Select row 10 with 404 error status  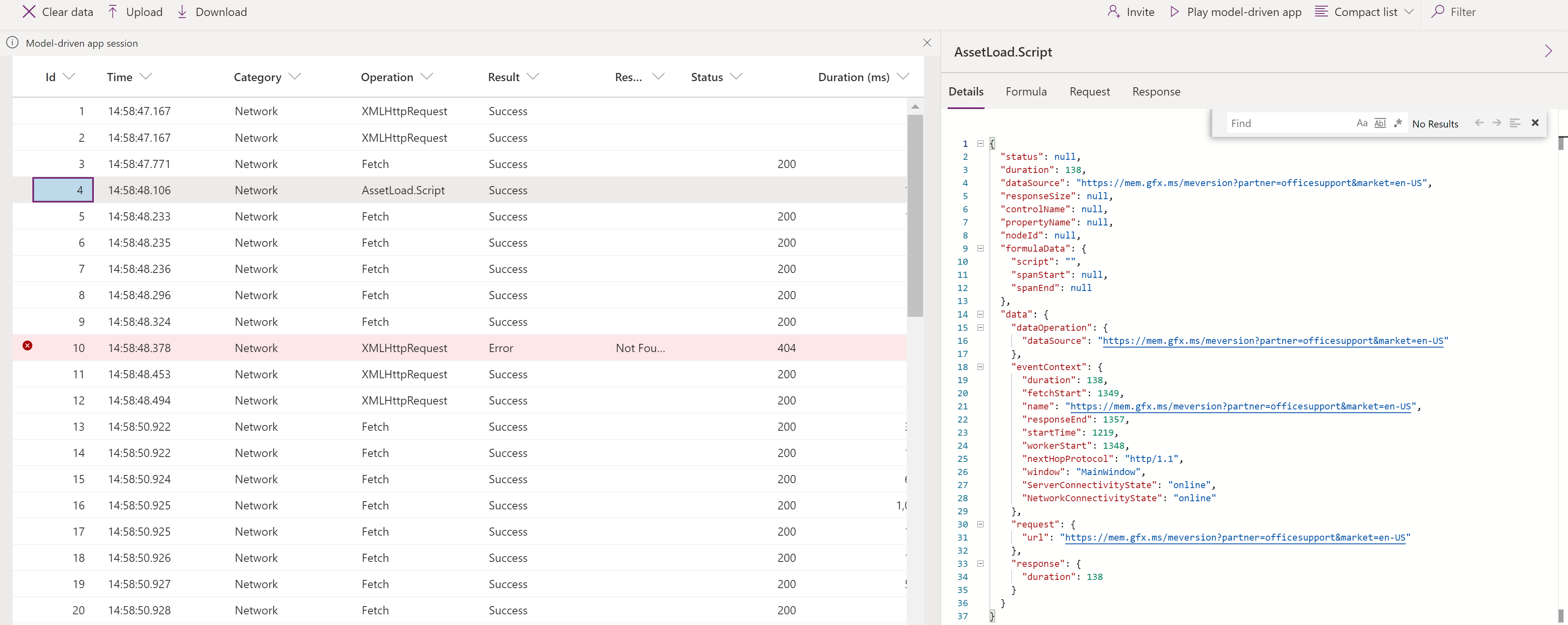click(460, 347)
